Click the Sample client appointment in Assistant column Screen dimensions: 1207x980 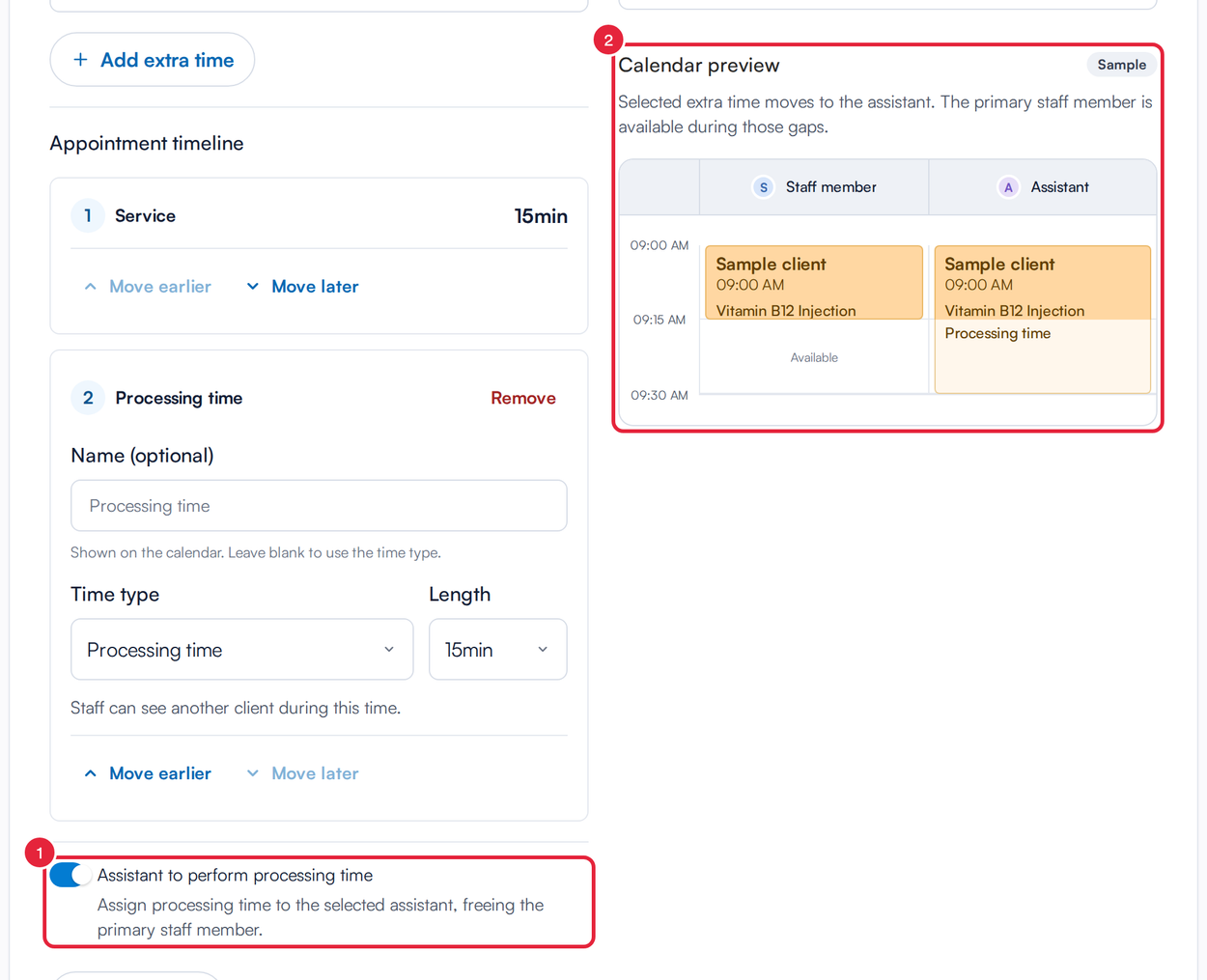click(1043, 282)
